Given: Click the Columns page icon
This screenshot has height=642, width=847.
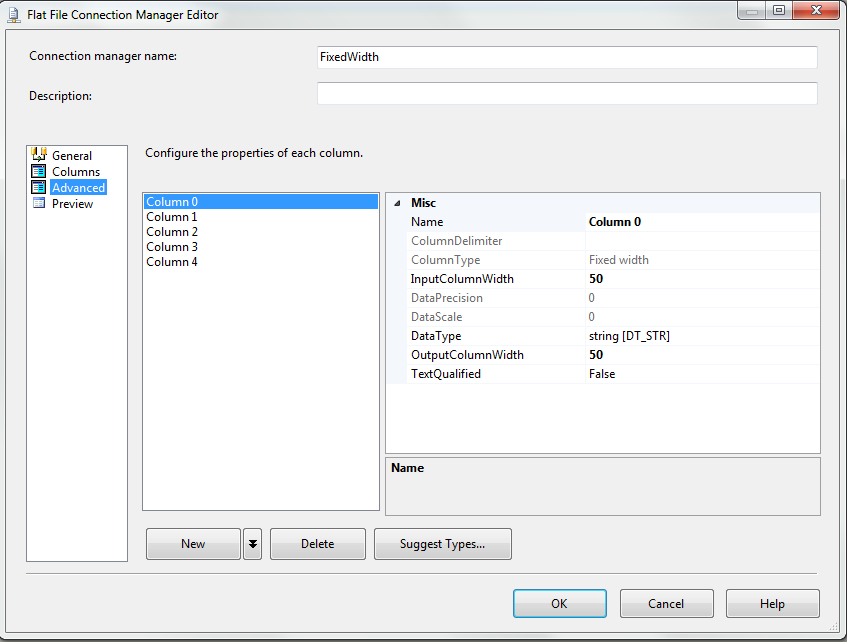Looking at the screenshot, I should (41, 171).
